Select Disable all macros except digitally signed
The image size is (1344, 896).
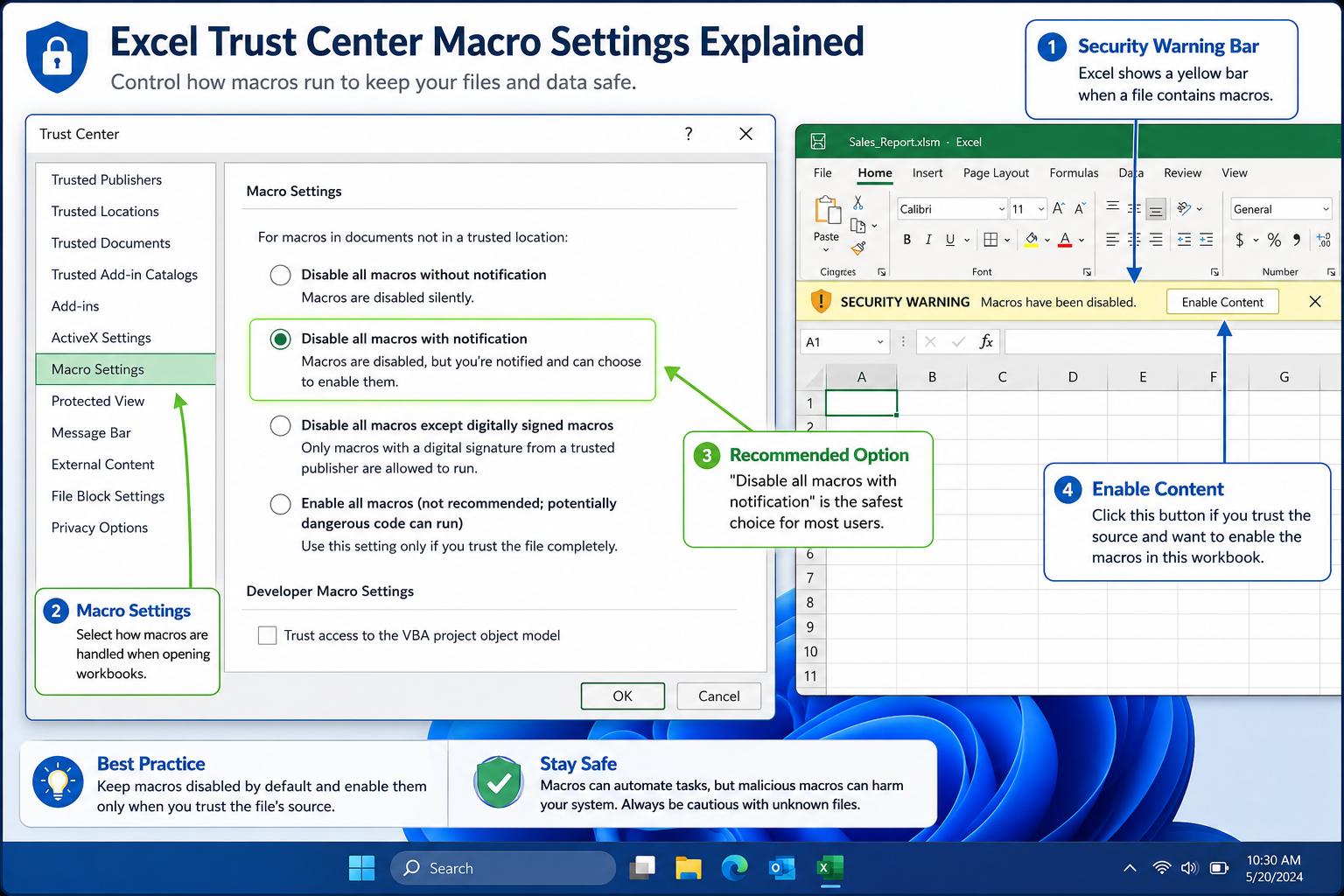point(280,425)
